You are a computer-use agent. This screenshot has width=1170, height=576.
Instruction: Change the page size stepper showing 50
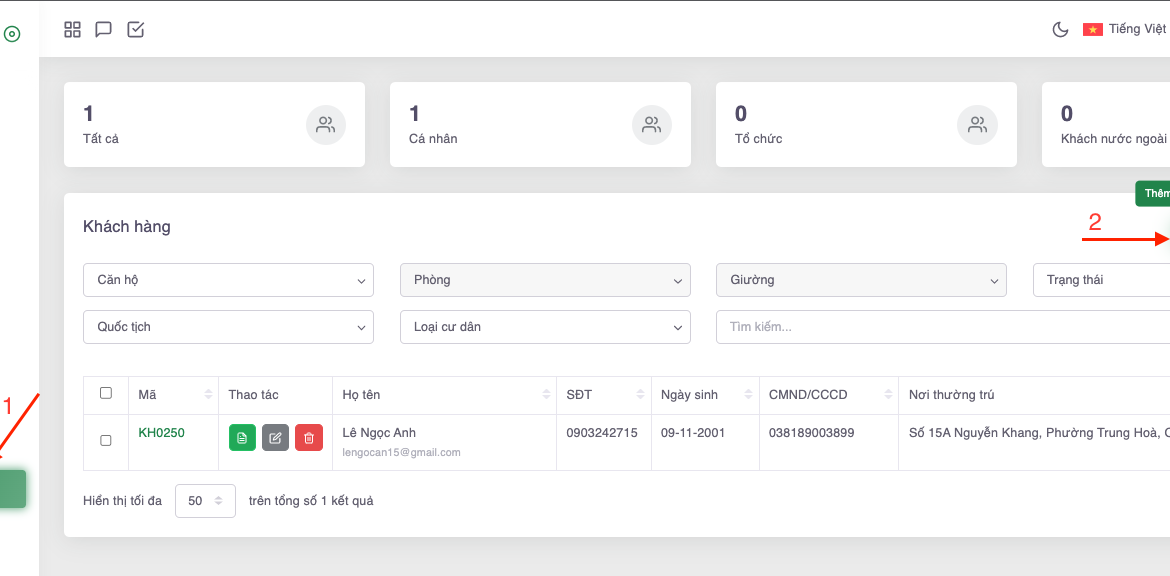[205, 501]
